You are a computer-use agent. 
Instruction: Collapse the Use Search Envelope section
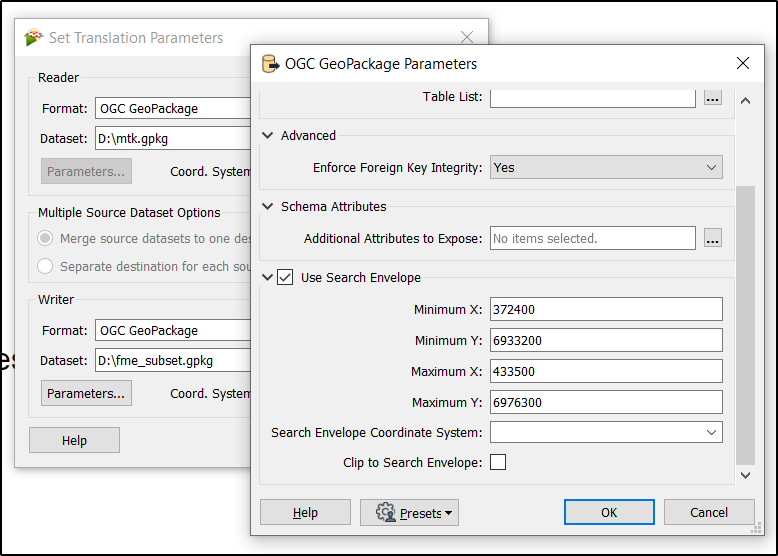point(267,277)
